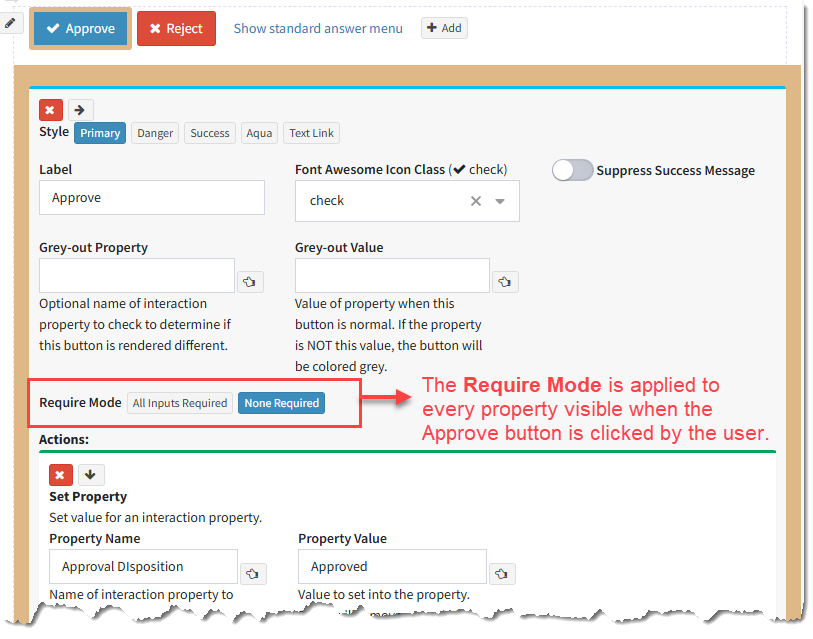Select the Danger style
Image resolution: width=813 pixels, height=639 pixels.
point(155,133)
